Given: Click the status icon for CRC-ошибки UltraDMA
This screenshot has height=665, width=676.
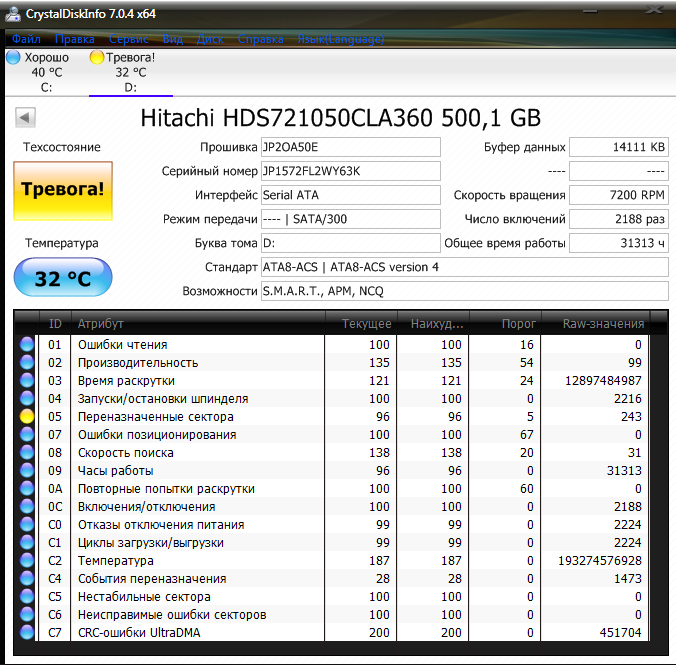Looking at the screenshot, I should click(27, 633).
